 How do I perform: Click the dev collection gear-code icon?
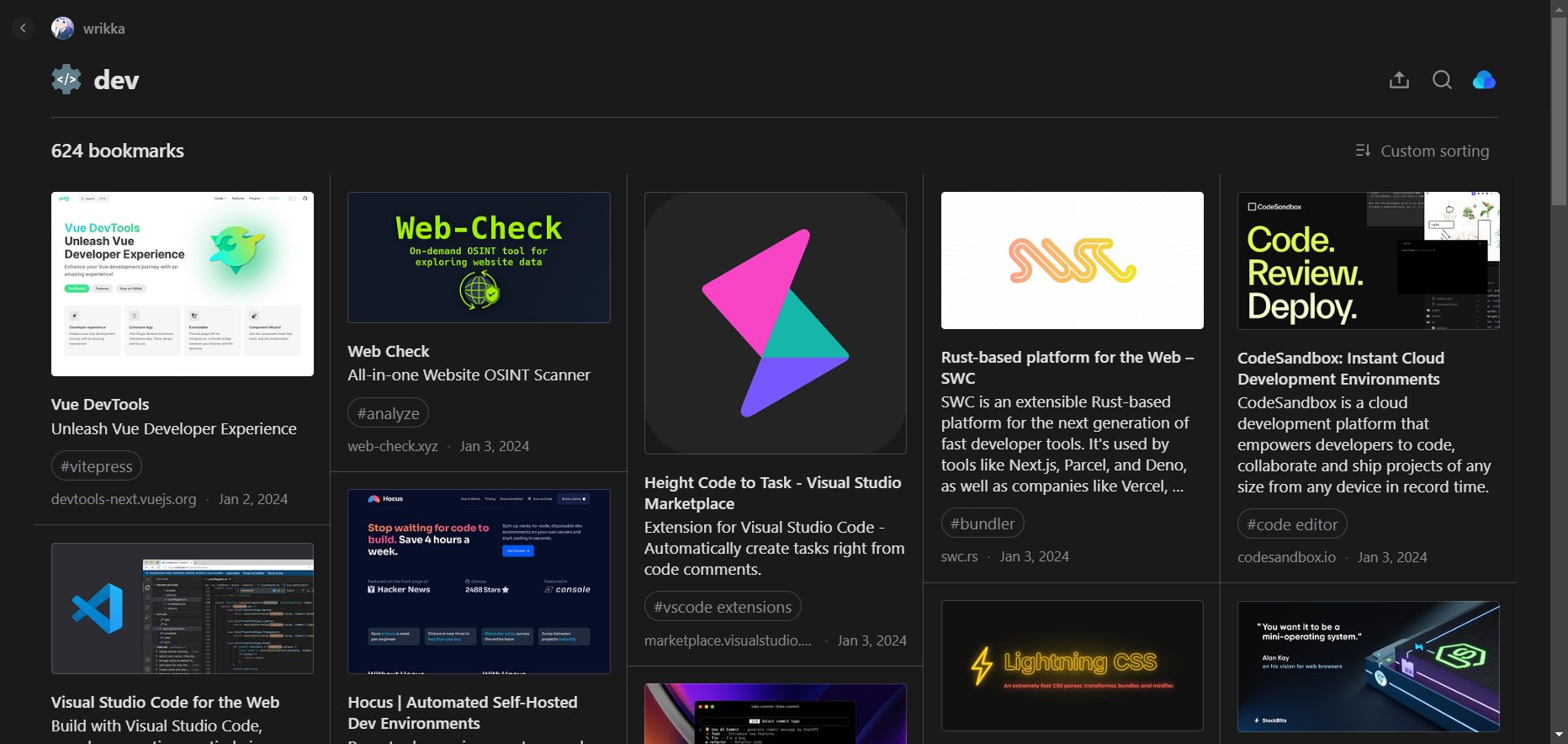click(x=66, y=80)
